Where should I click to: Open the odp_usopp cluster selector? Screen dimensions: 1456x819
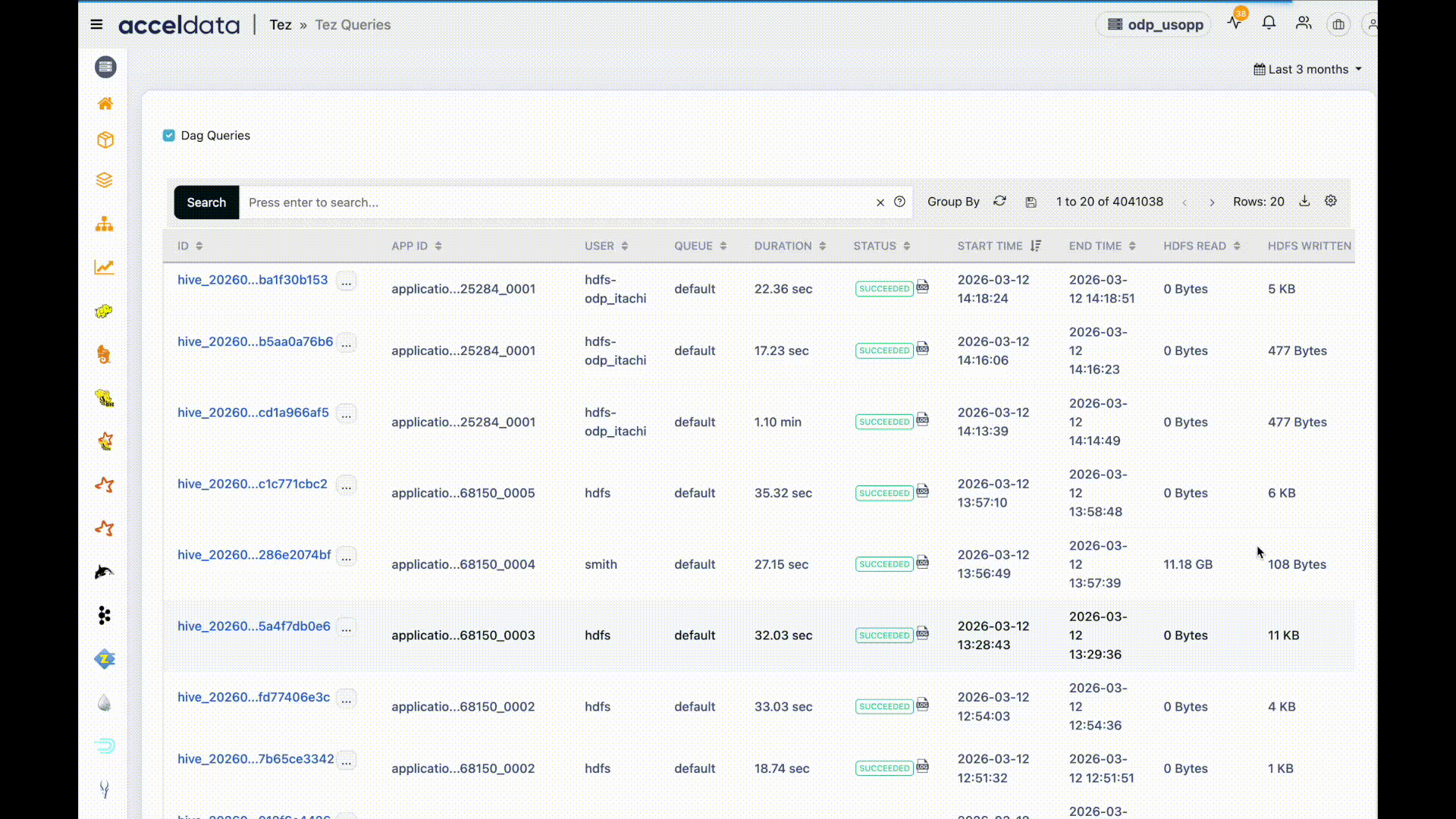coord(1155,24)
